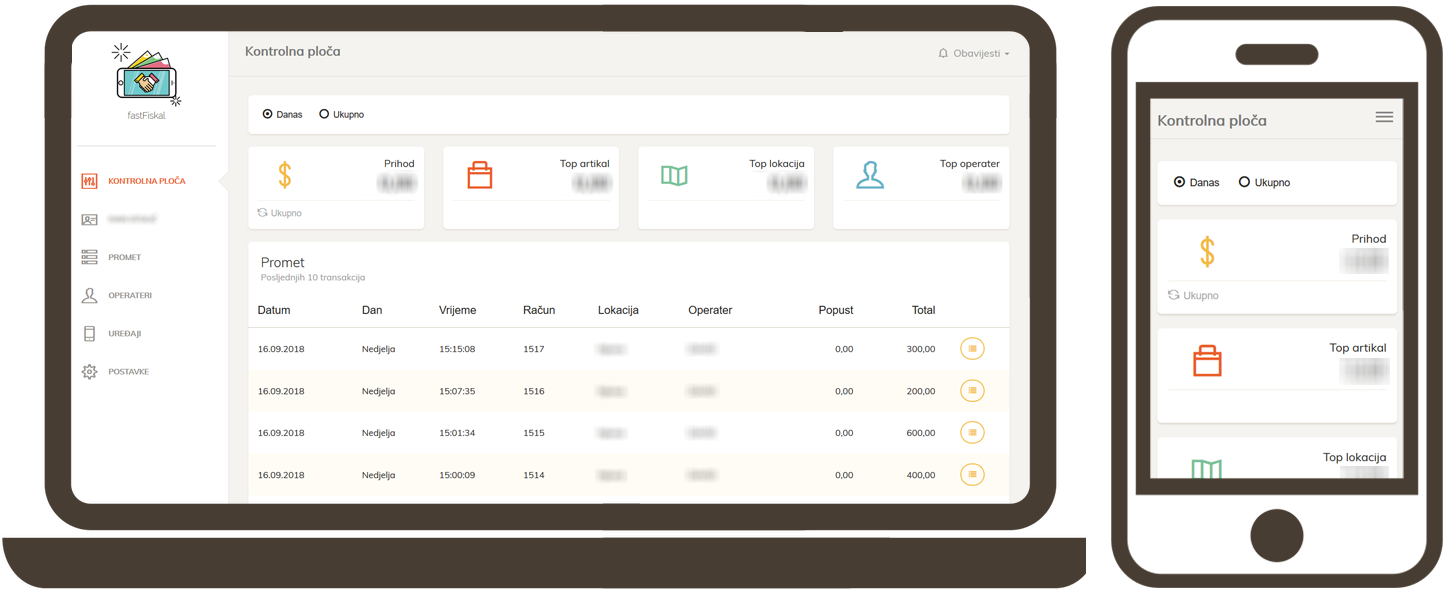
Task: View details button for receipt 1515
Action: point(972,433)
